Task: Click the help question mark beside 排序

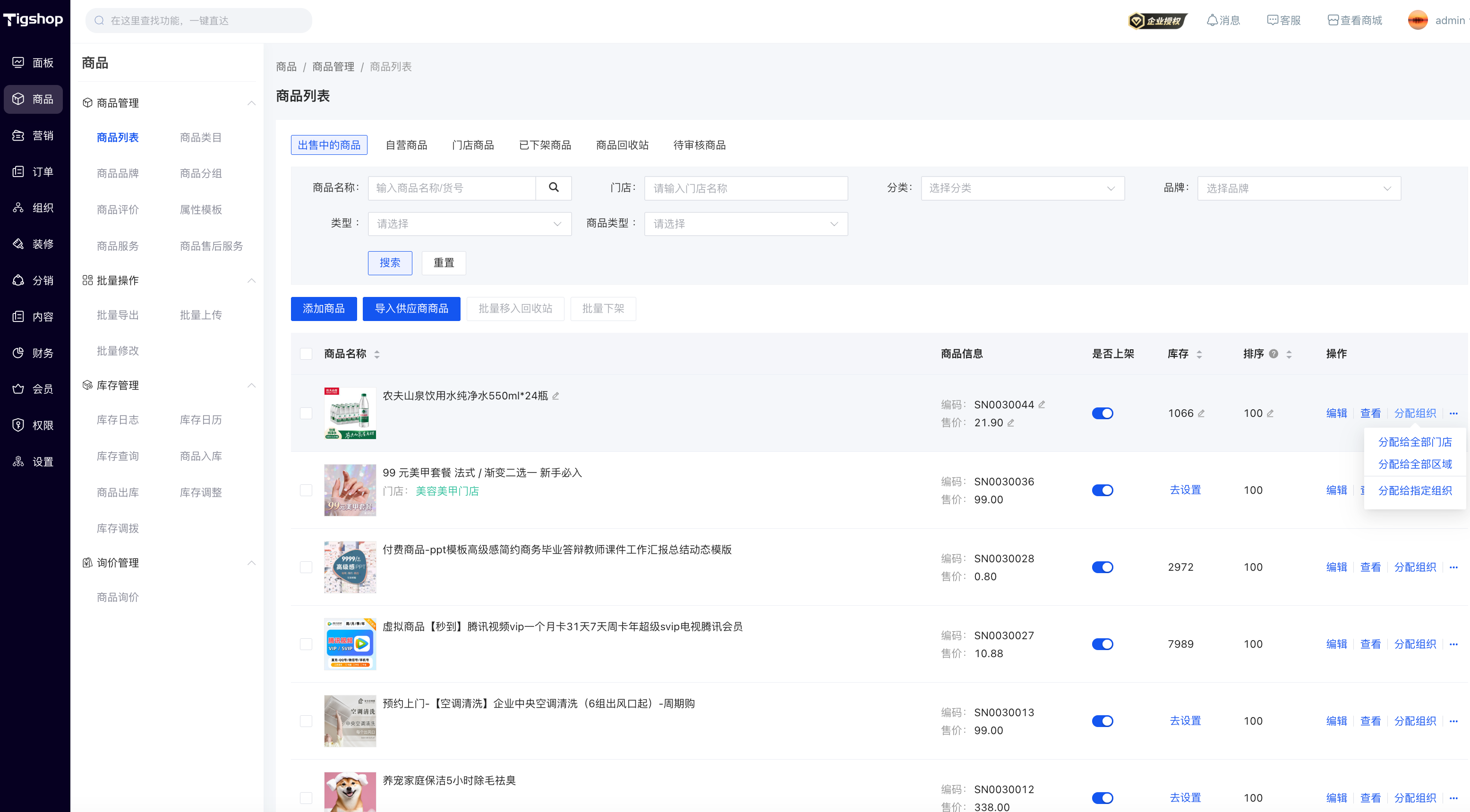Action: [x=1273, y=354]
